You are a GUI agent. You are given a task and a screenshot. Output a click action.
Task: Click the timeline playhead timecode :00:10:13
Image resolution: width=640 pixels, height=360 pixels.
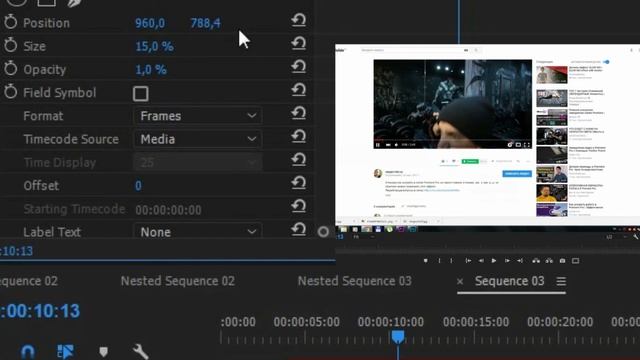point(40,311)
